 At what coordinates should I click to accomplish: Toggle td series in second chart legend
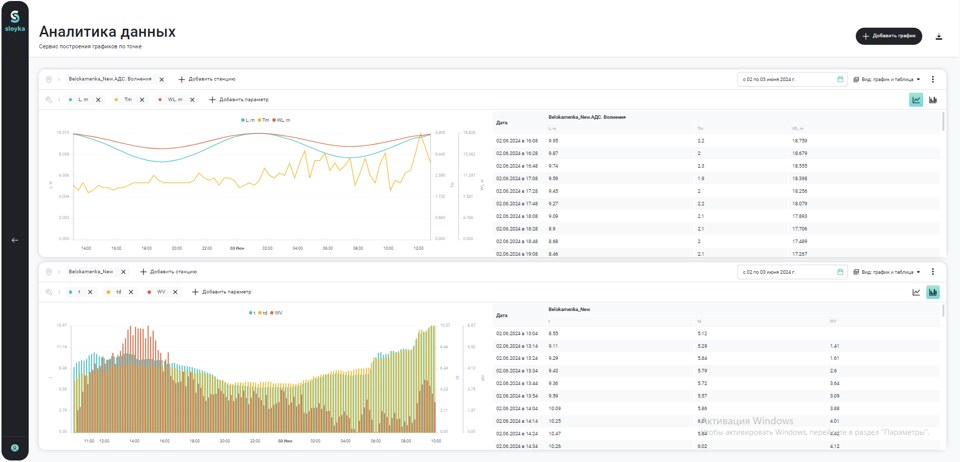[263, 313]
